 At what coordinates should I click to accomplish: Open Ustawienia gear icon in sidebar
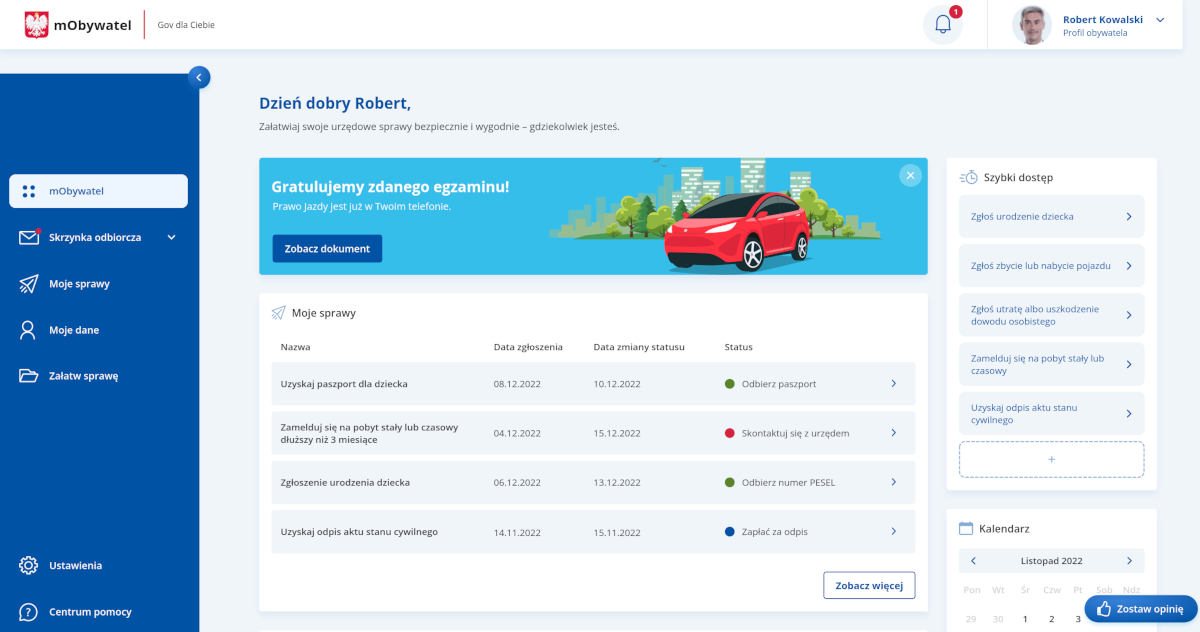coord(29,565)
